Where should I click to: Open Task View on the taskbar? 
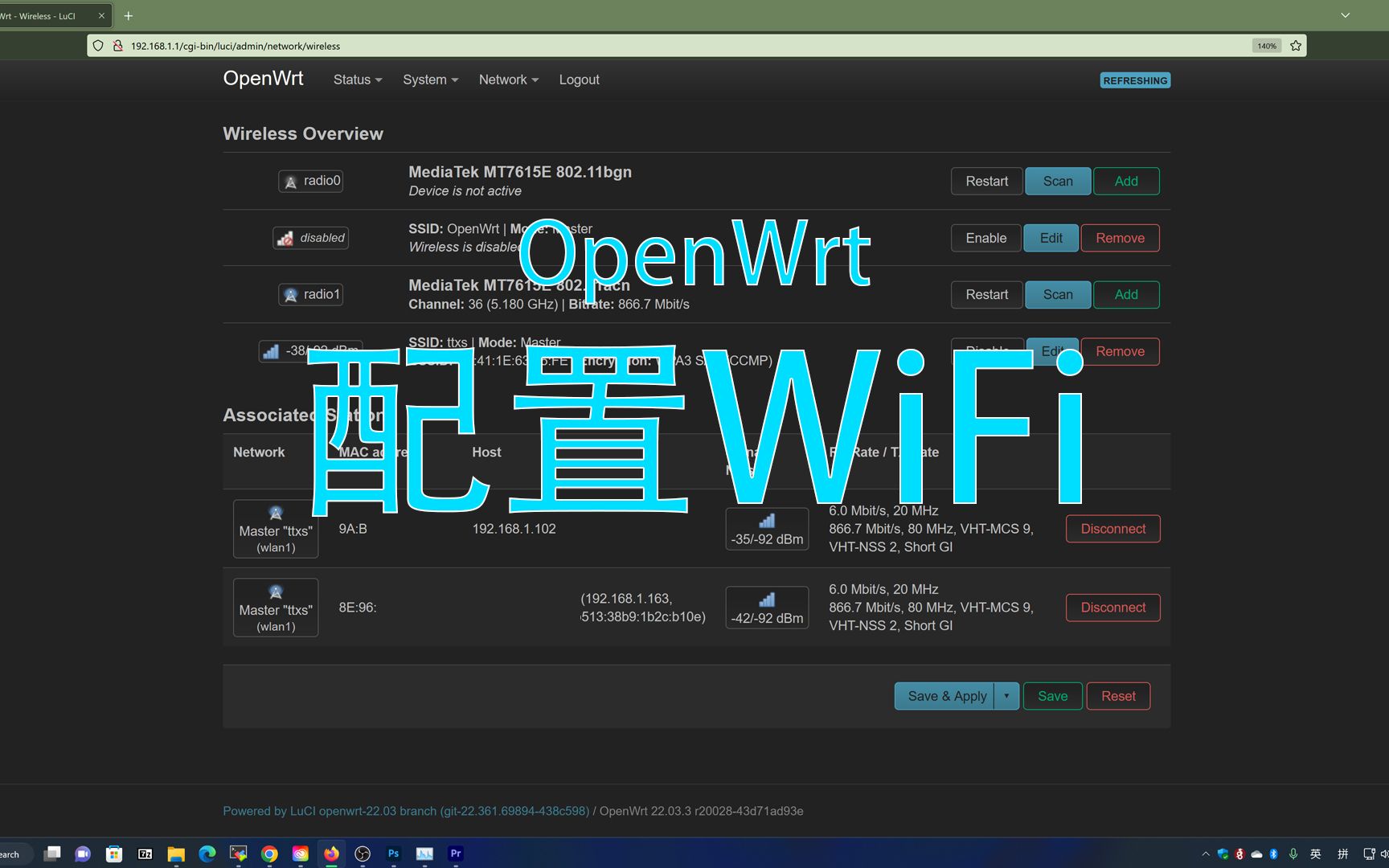click(52, 854)
